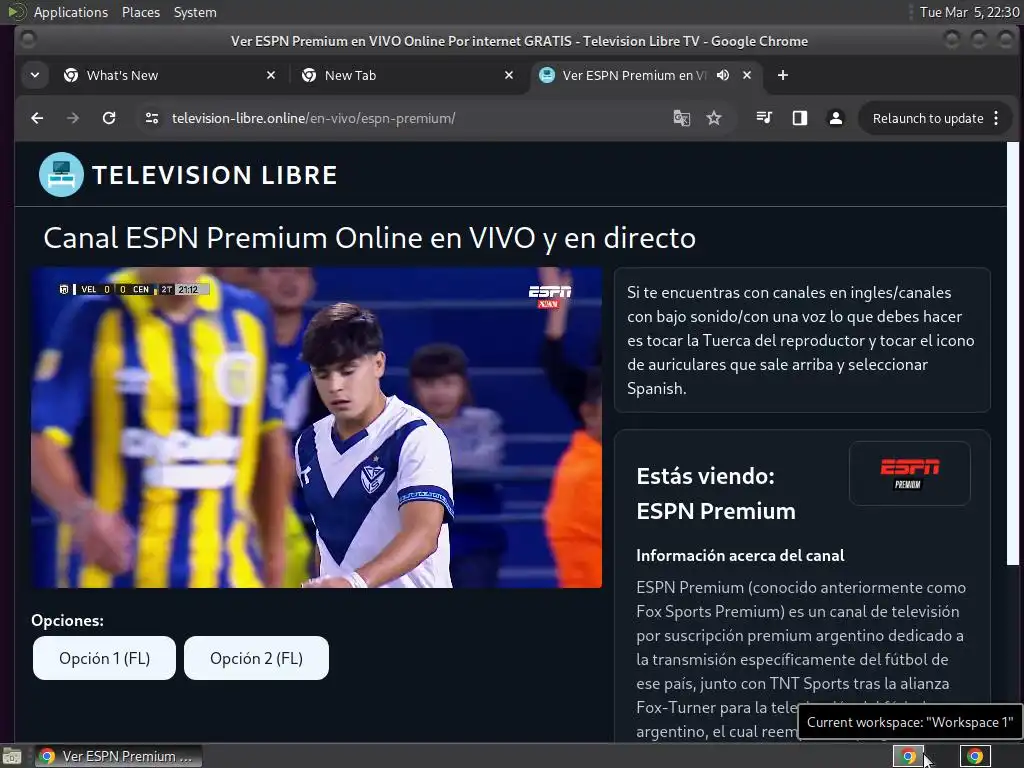Click the show desktop icon in taskbar
The width and height of the screenshot is (1024, 768).
[x=12, y=756]
